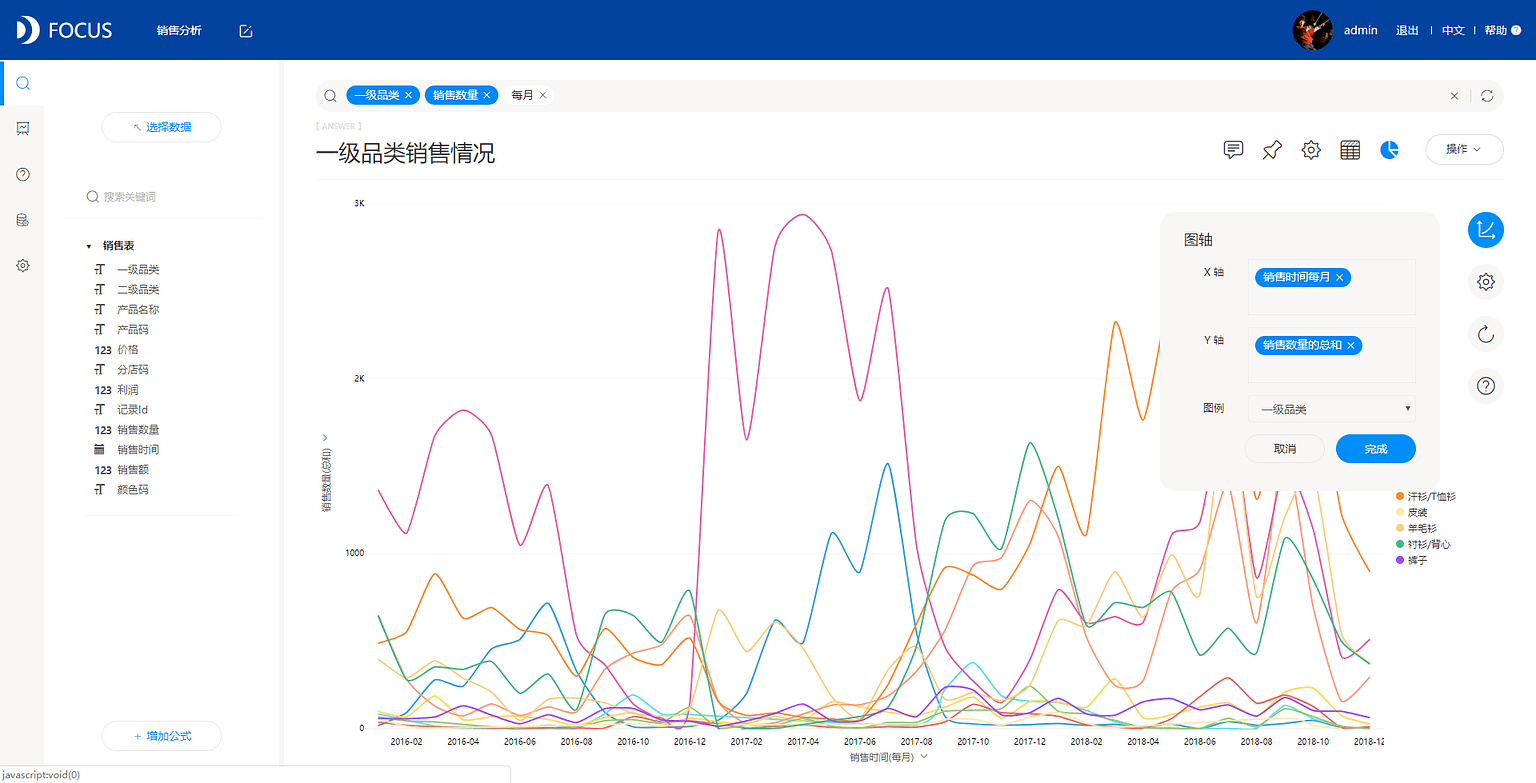
Task: Open the 操作 dropdown
Action: coord(1464,149)
